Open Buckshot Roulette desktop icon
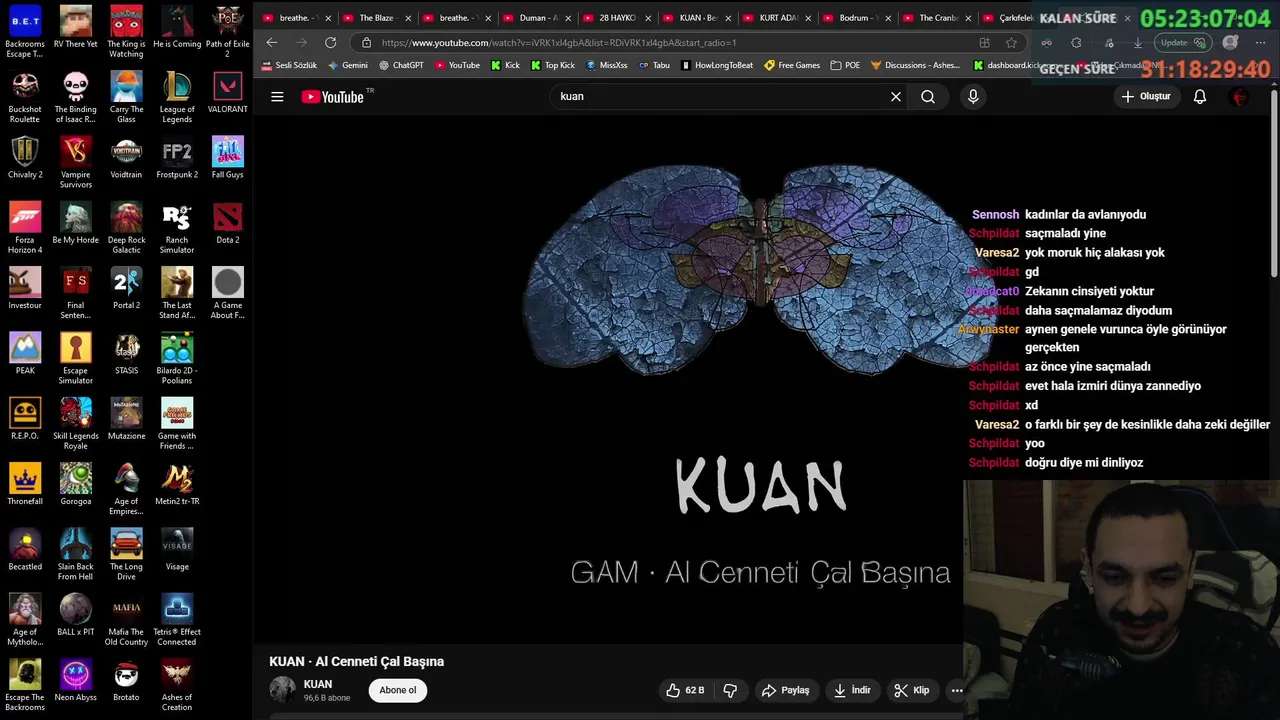Viewport: 1280px width, 720px height. (x=25, y=97)
